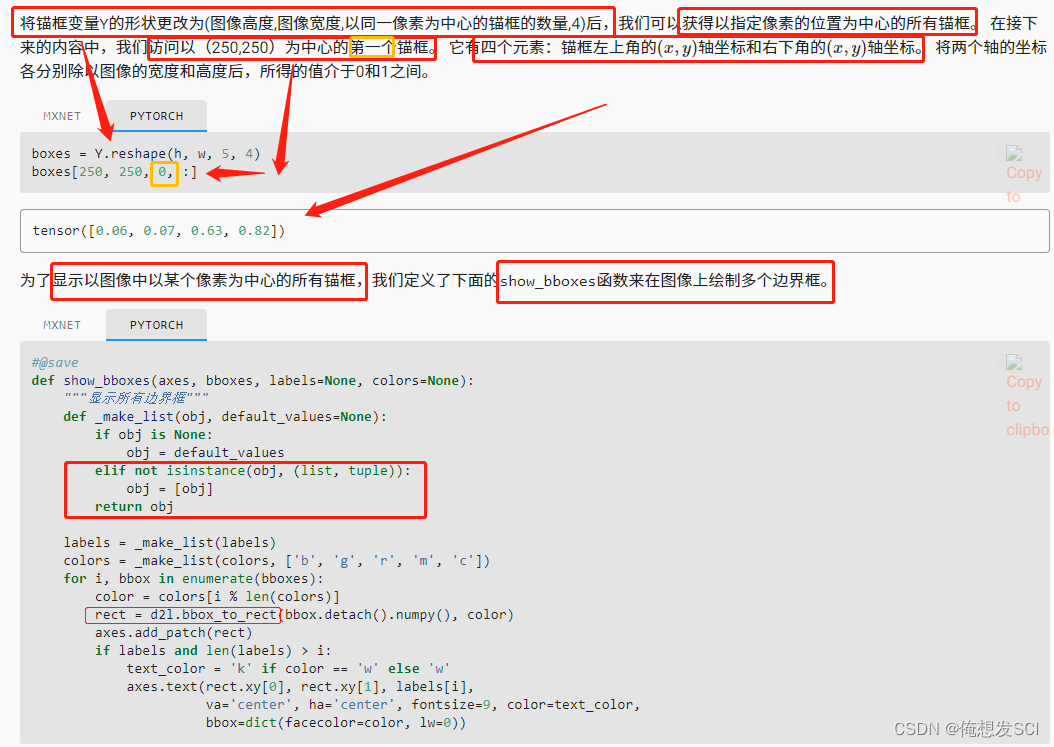Click the 'color = colors[i % len(colors)]' line
Image resolution: width=1054 pixels, height=747 pixels.
217,597
